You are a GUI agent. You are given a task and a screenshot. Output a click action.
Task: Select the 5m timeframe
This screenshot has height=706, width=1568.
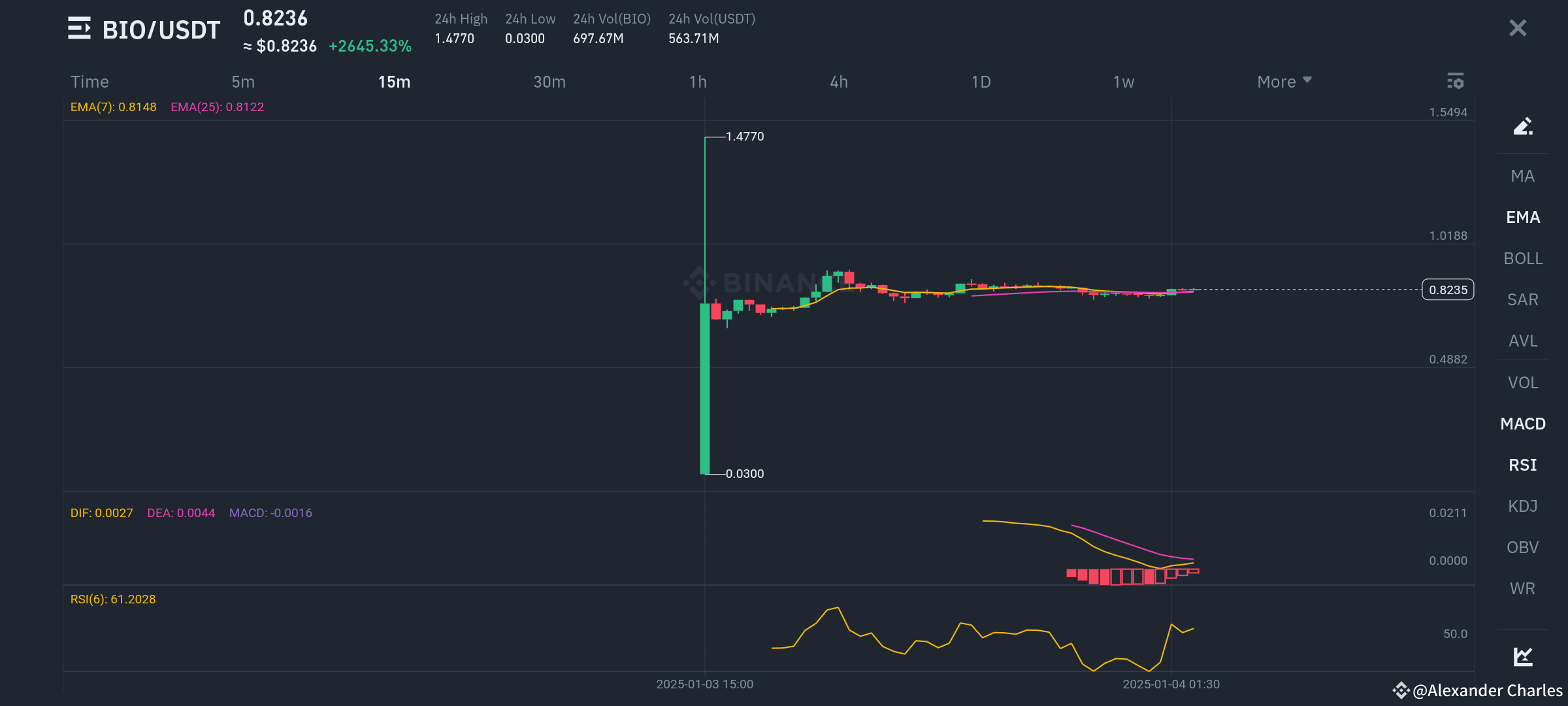click(x=243, y=82)
